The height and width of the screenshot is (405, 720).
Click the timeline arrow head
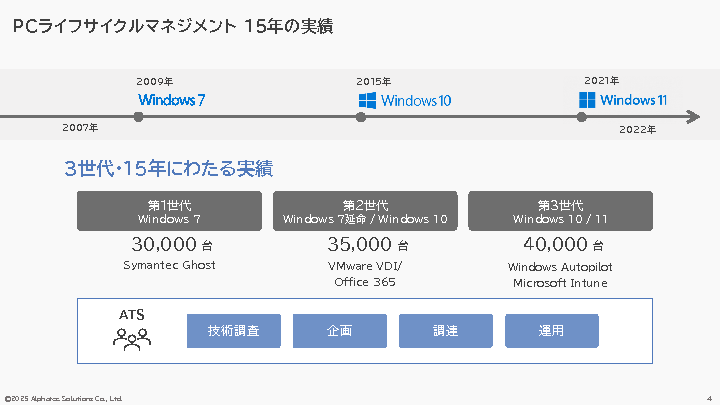692,117
